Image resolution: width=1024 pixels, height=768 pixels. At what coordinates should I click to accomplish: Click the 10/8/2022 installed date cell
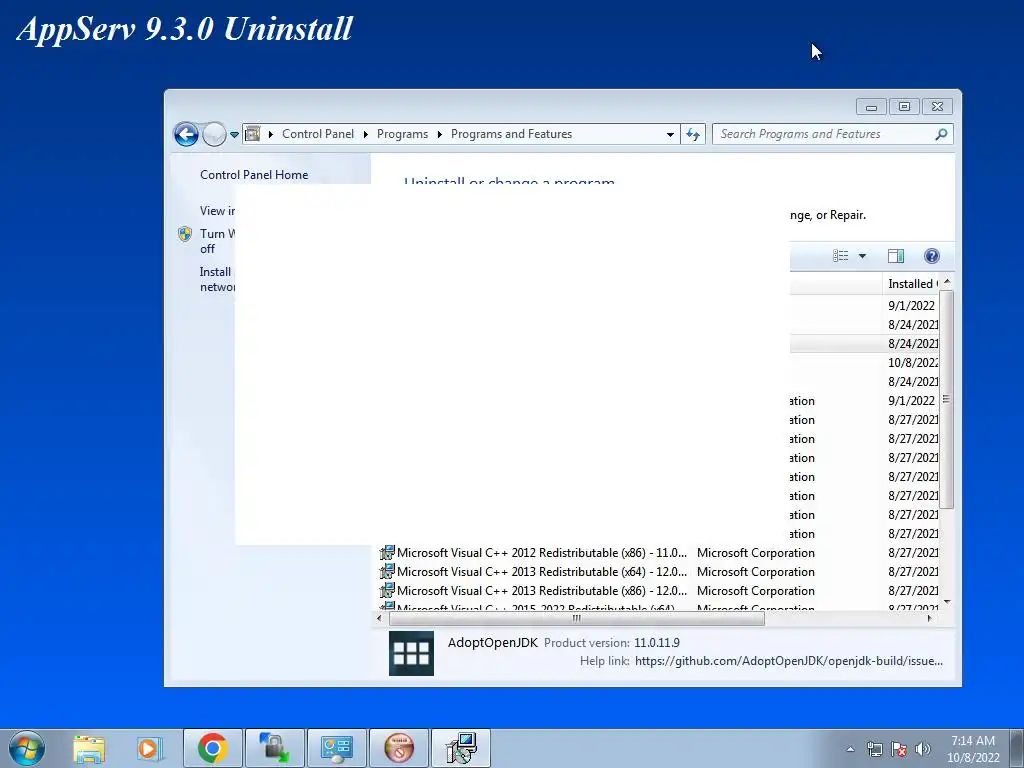point(913,362)
